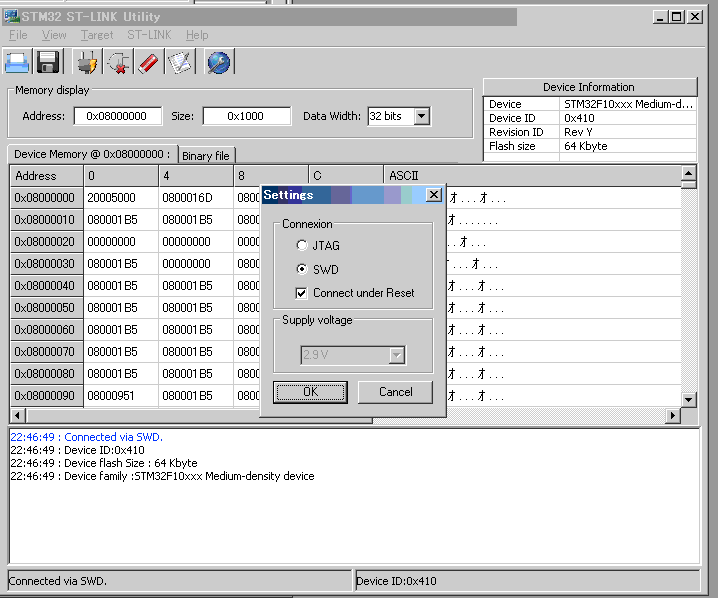The image size is (718, 598).
Task: Click the Address column header
Action: point(47,176)
